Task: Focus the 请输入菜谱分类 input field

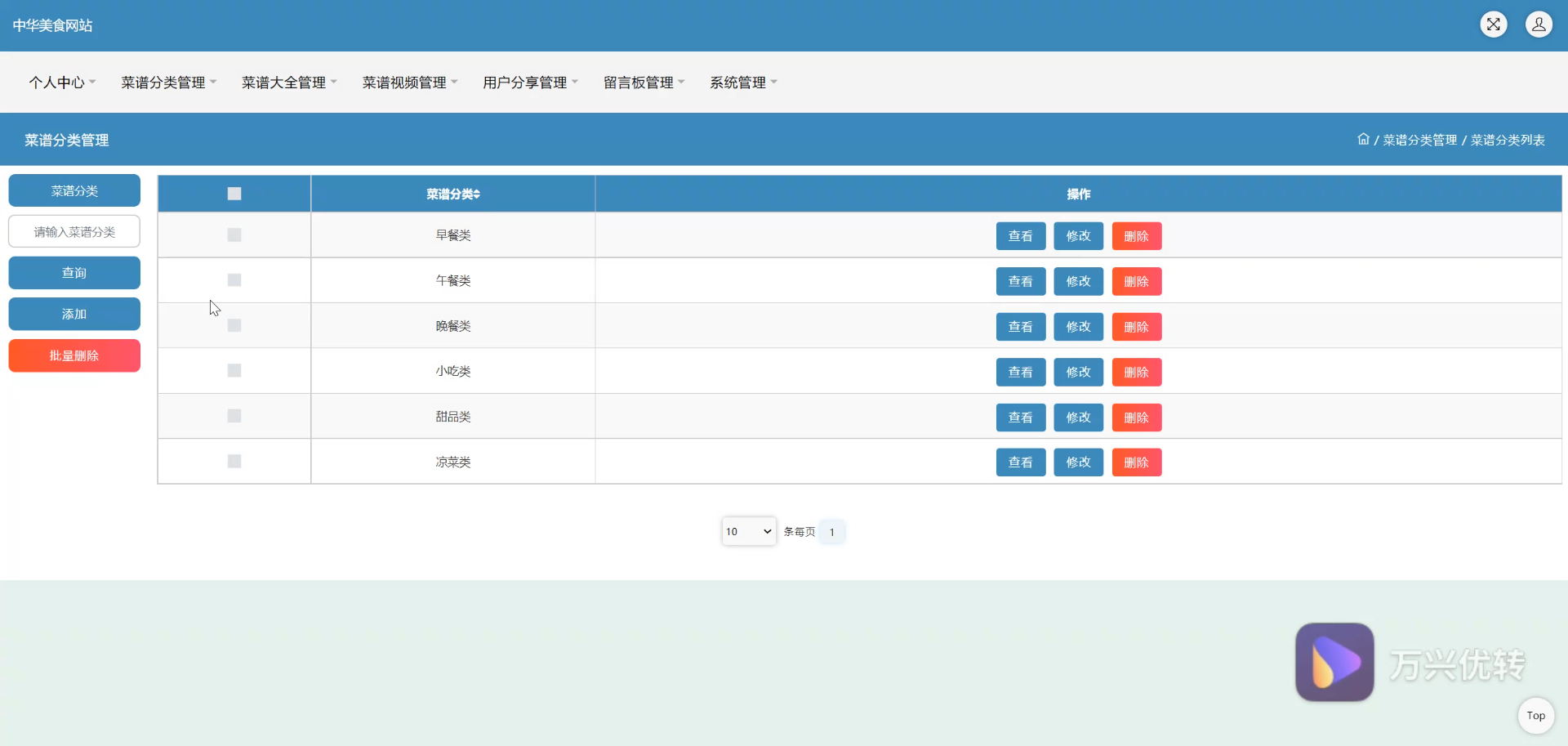Action: pyautogui.click(x=74, y=231)
